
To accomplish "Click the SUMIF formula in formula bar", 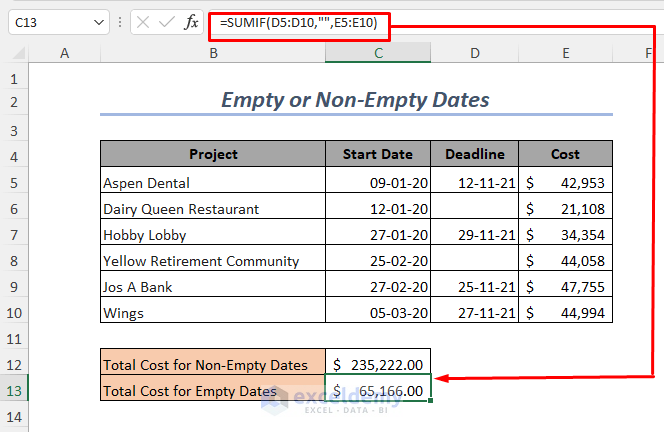I will [x=299, y=22].
